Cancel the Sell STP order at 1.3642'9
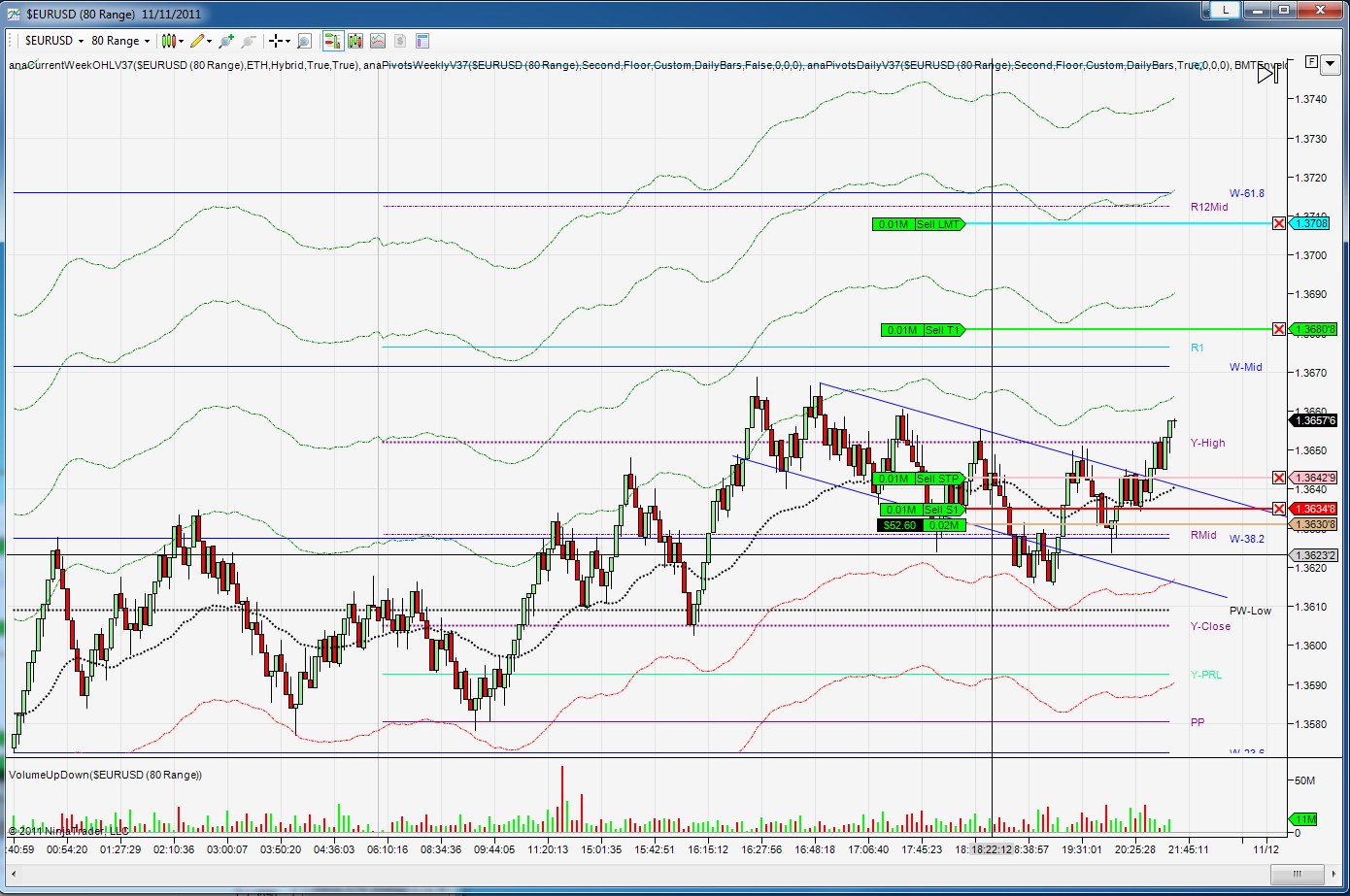This screenshot has width=1350, height=896. pyautogui.click(x=1279, y=478)
